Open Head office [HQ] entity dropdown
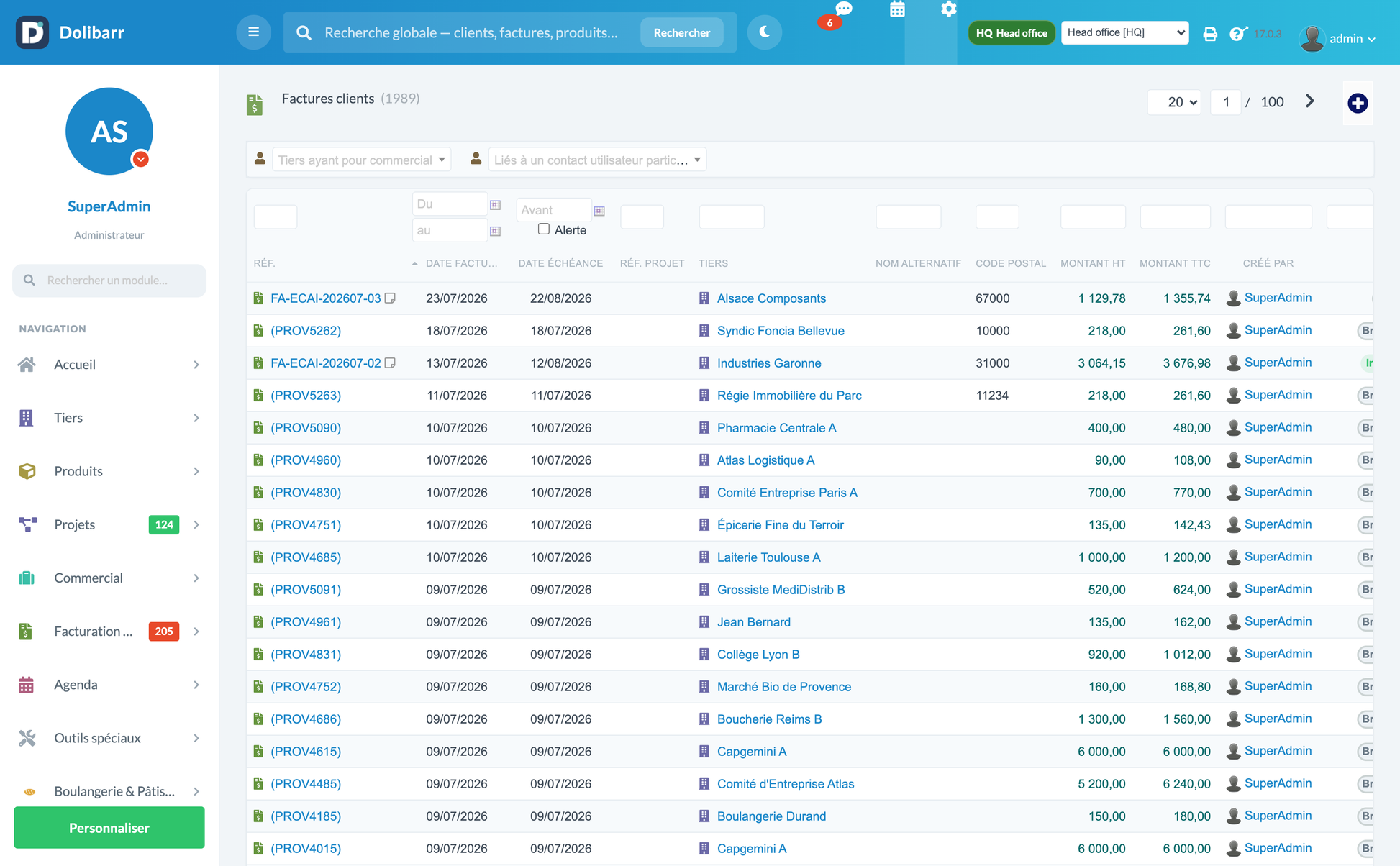This screenshot has width=1400, height=866. click(1125, 32)
